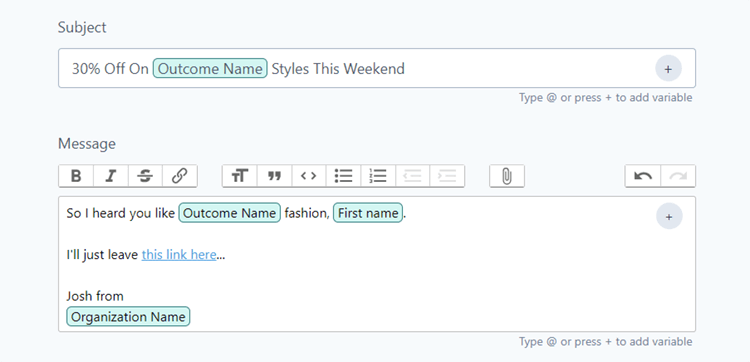Add variable to Message with plus button
The image size is (750, 362).
[x=669, y=216]
